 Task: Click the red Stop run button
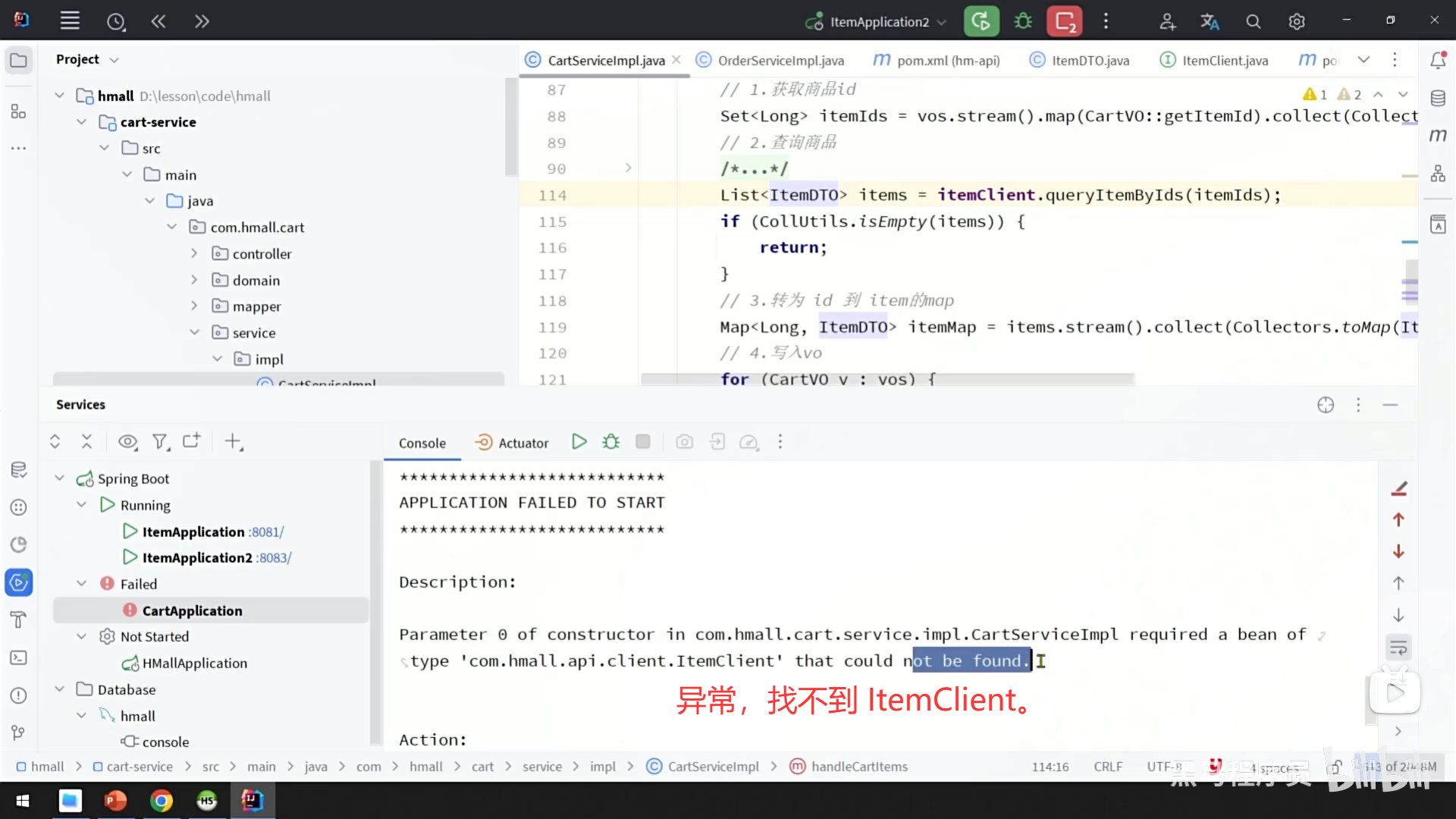(x=1064, y=21)
